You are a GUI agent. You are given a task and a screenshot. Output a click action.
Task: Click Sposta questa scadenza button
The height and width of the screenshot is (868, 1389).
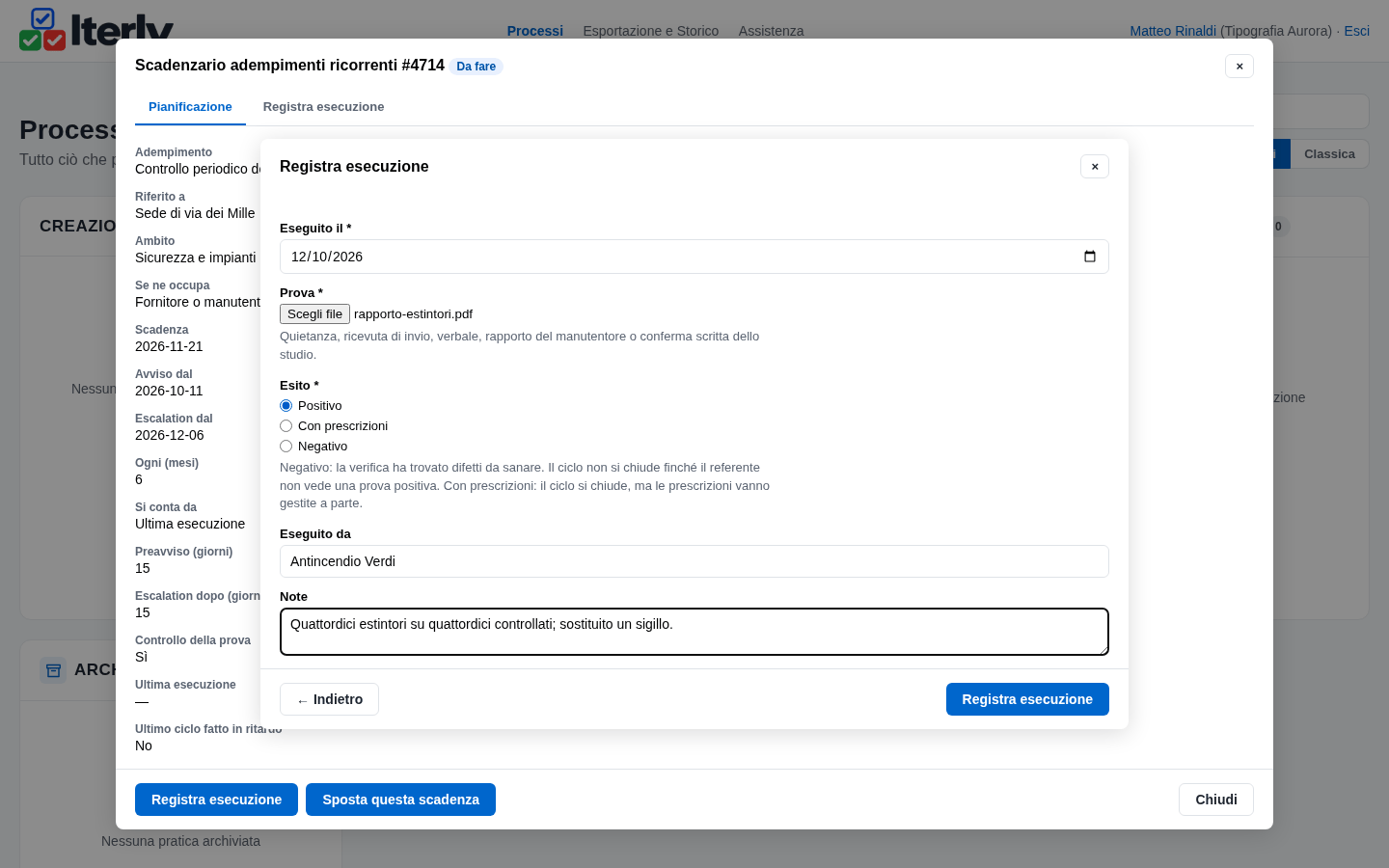pos(400,800)
